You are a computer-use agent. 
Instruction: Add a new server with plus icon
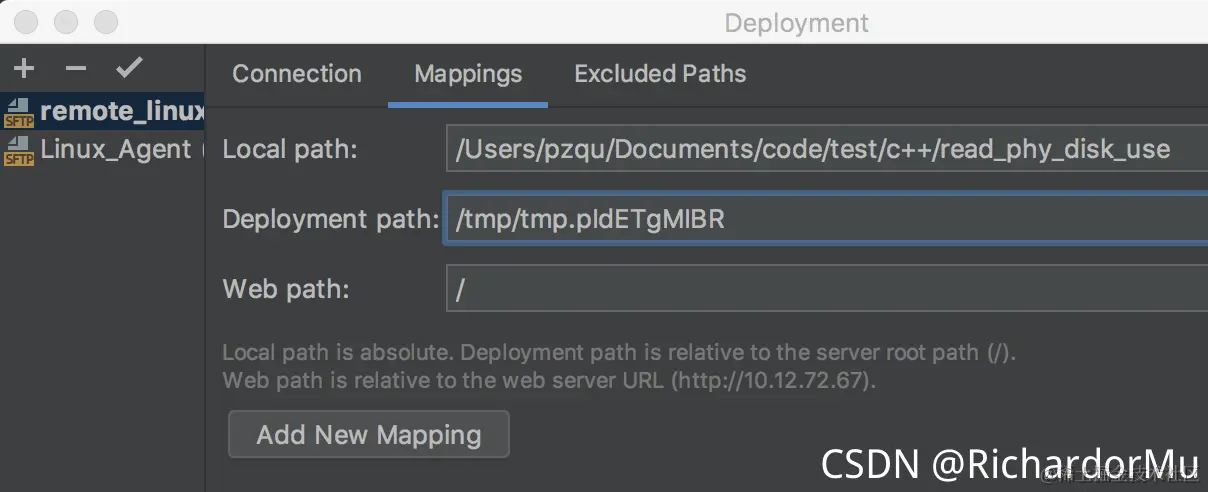coord(24,68)
